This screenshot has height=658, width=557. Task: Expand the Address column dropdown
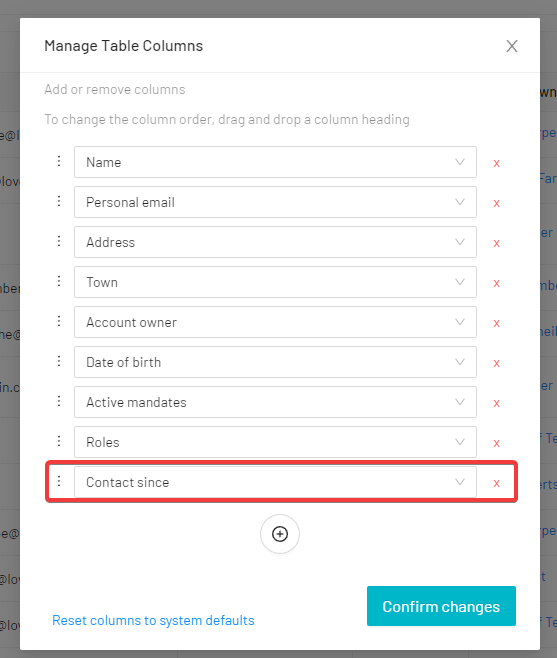(x=275, y=242)
